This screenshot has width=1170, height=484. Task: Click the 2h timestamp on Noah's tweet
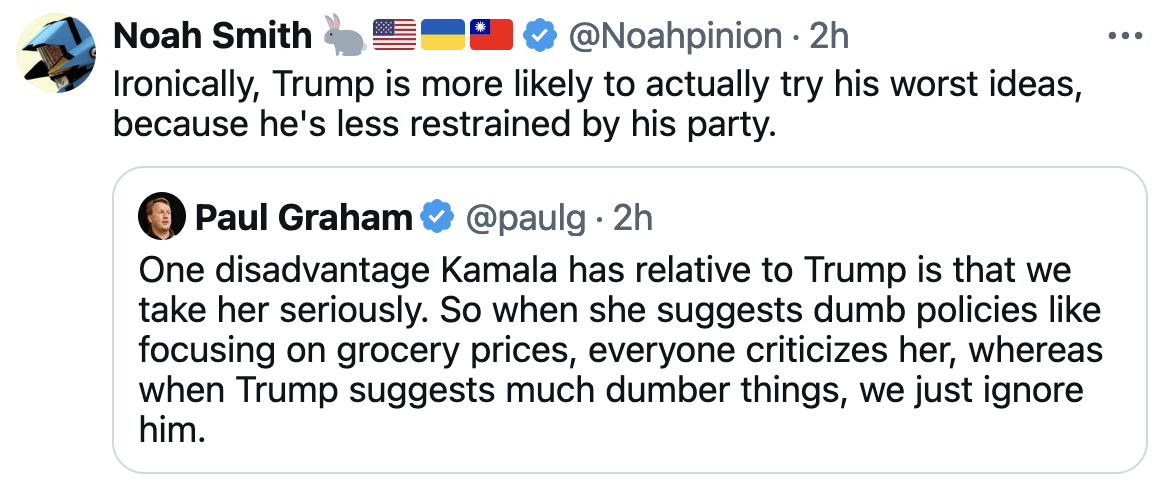coord(830,36)
